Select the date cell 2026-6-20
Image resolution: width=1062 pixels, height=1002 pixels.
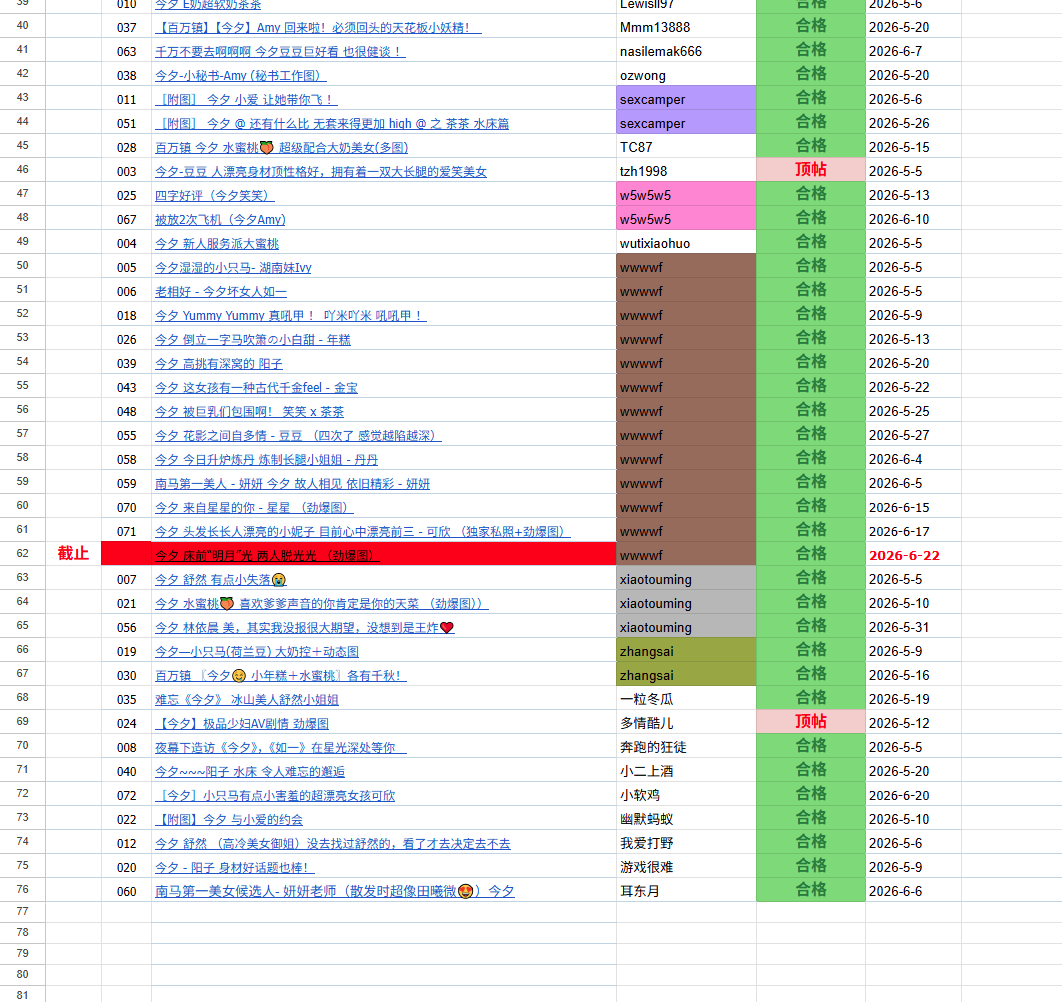(x=913, y=795)
